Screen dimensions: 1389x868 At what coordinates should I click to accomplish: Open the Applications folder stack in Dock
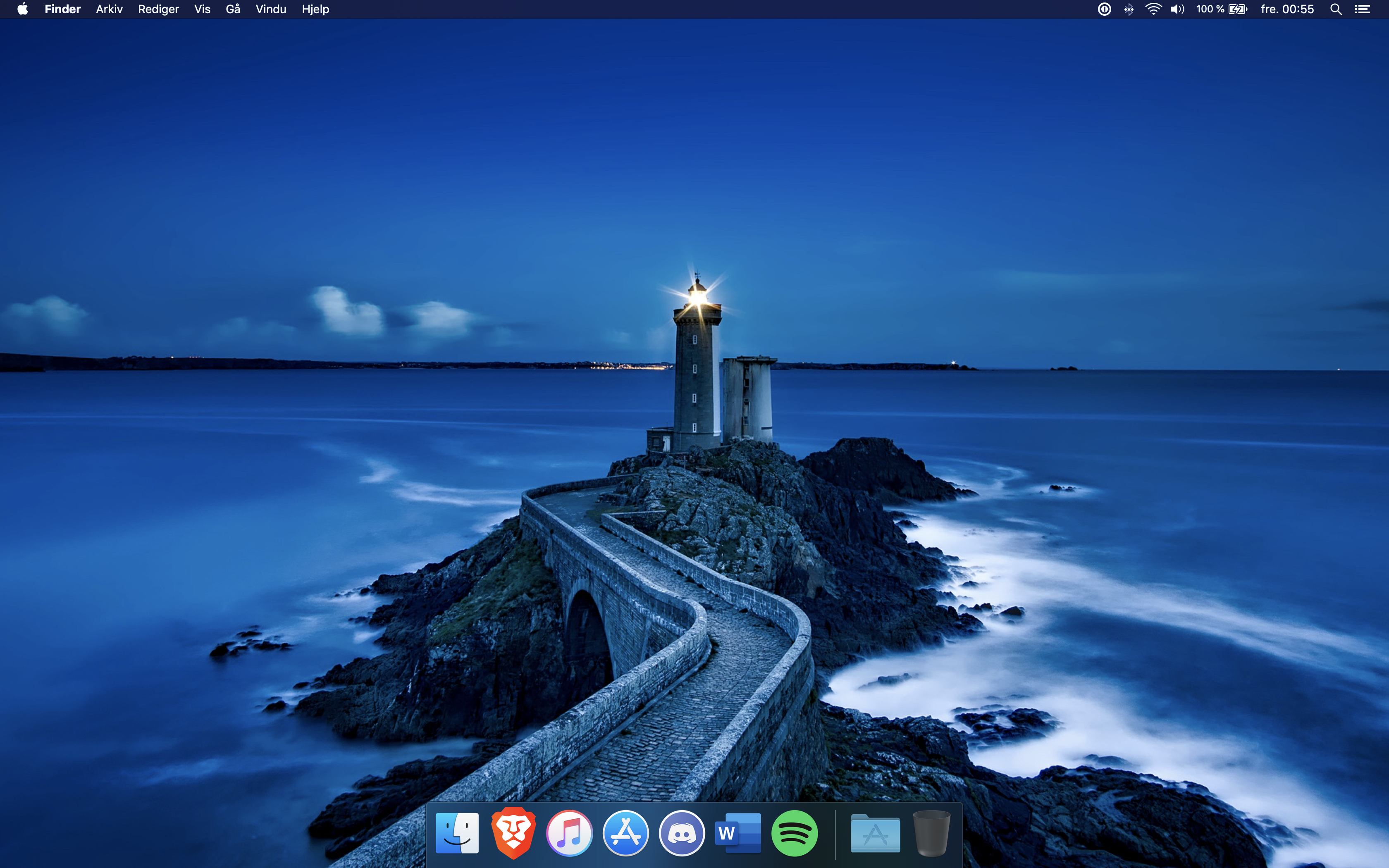(x=875, y=833)
